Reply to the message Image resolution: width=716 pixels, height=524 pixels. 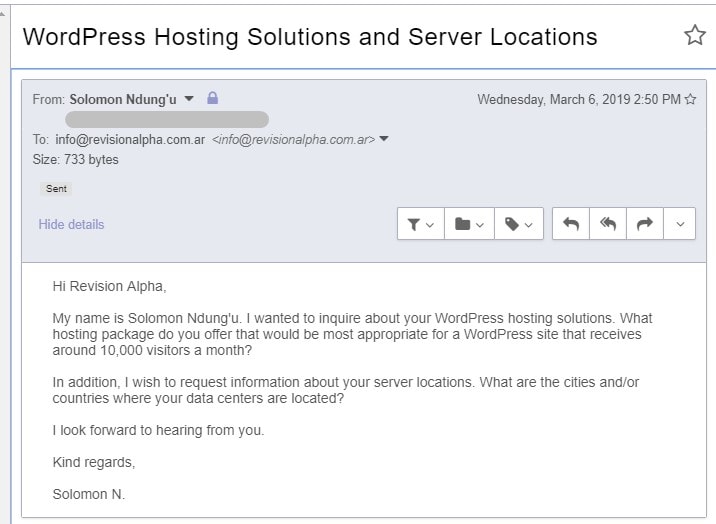tap(571, 224)
